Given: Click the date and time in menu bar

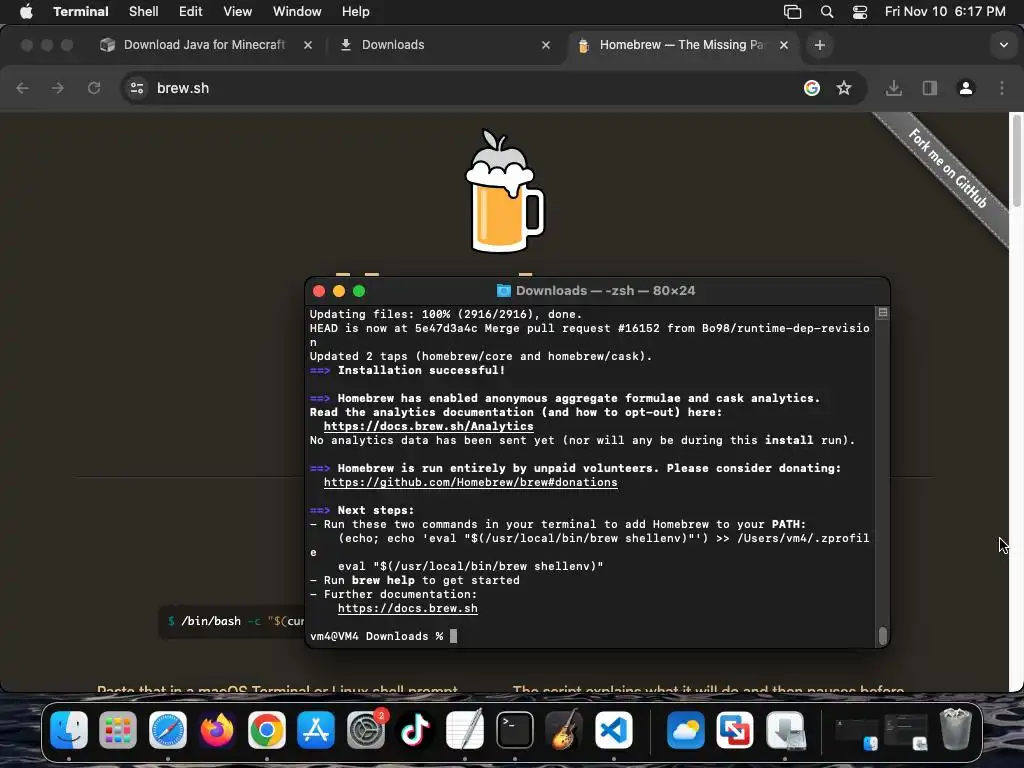Looking at the screenshot, I should coord(945,12).
